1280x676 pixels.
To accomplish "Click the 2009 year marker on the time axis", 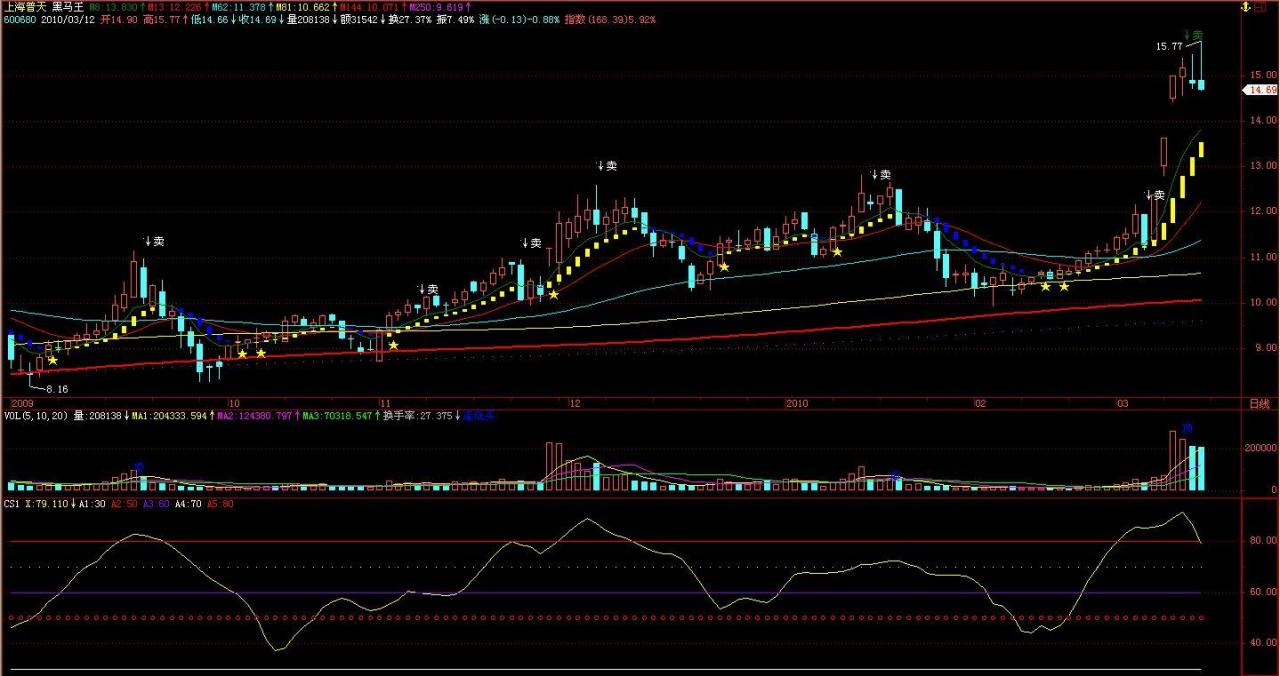I will tap(22, 403).
